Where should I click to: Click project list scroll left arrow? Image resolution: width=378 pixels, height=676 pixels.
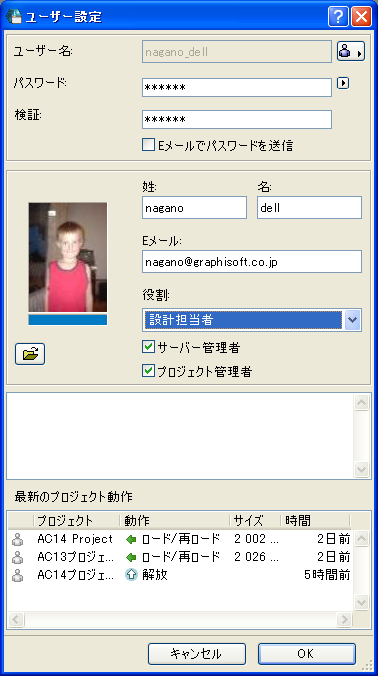[x=16, y=620]
